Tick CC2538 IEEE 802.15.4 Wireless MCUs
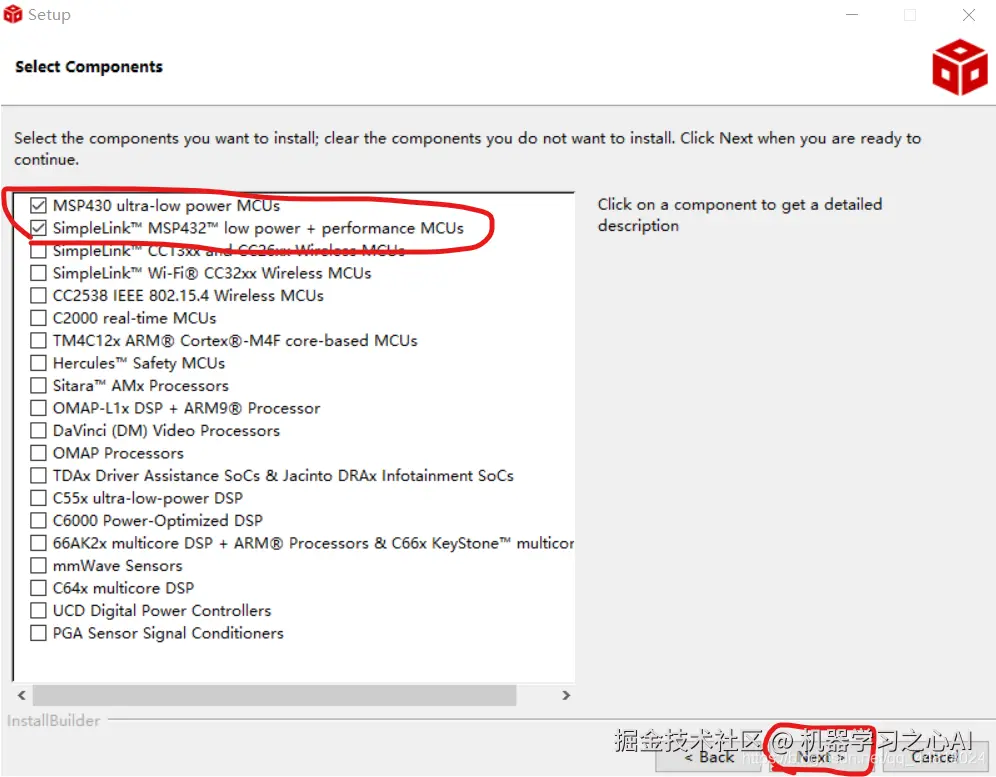This screenshot has width=996, height=777. pyautogui.click(x=38, y=295)
